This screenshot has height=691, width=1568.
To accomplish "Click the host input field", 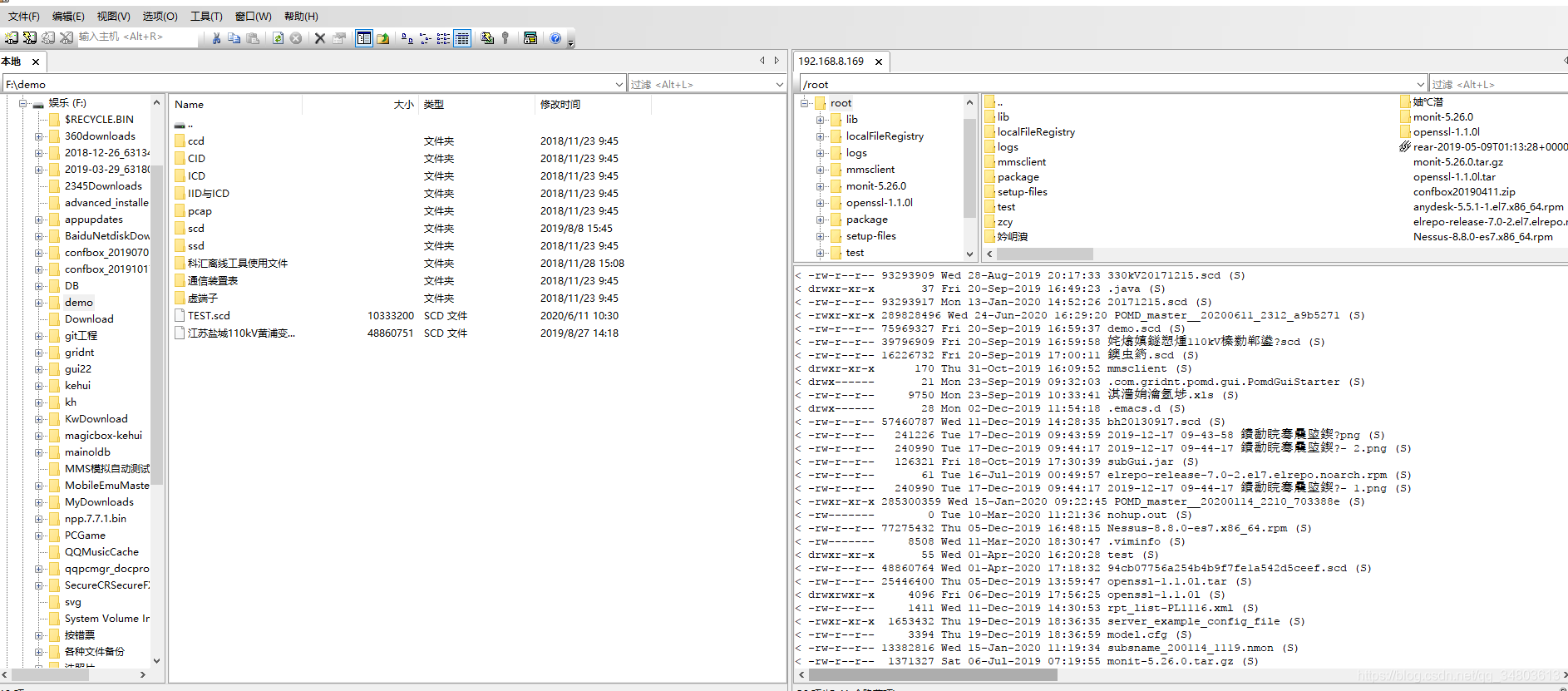I will point(138,37).
